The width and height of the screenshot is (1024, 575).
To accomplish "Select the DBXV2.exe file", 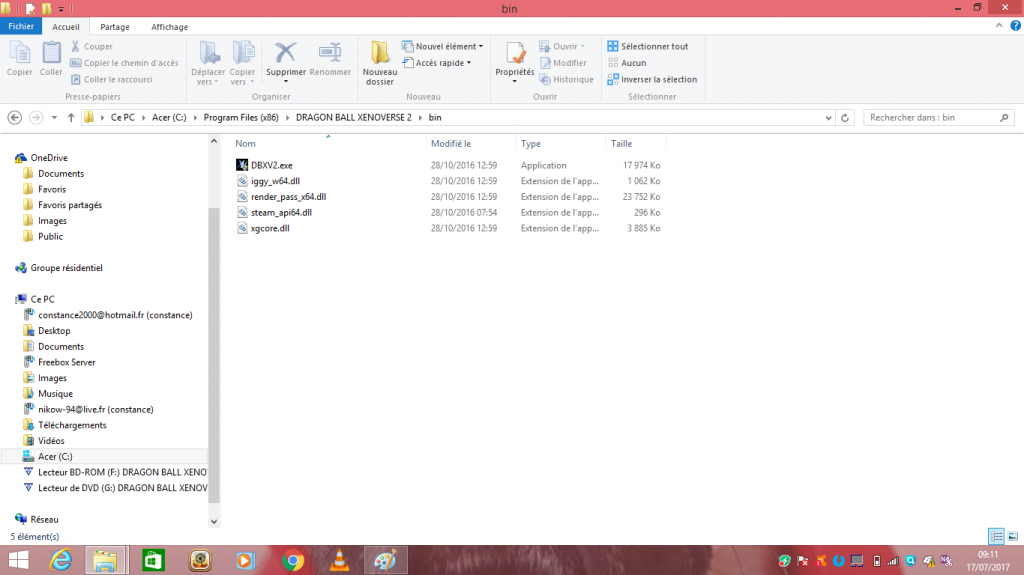I will pos(272,165).
